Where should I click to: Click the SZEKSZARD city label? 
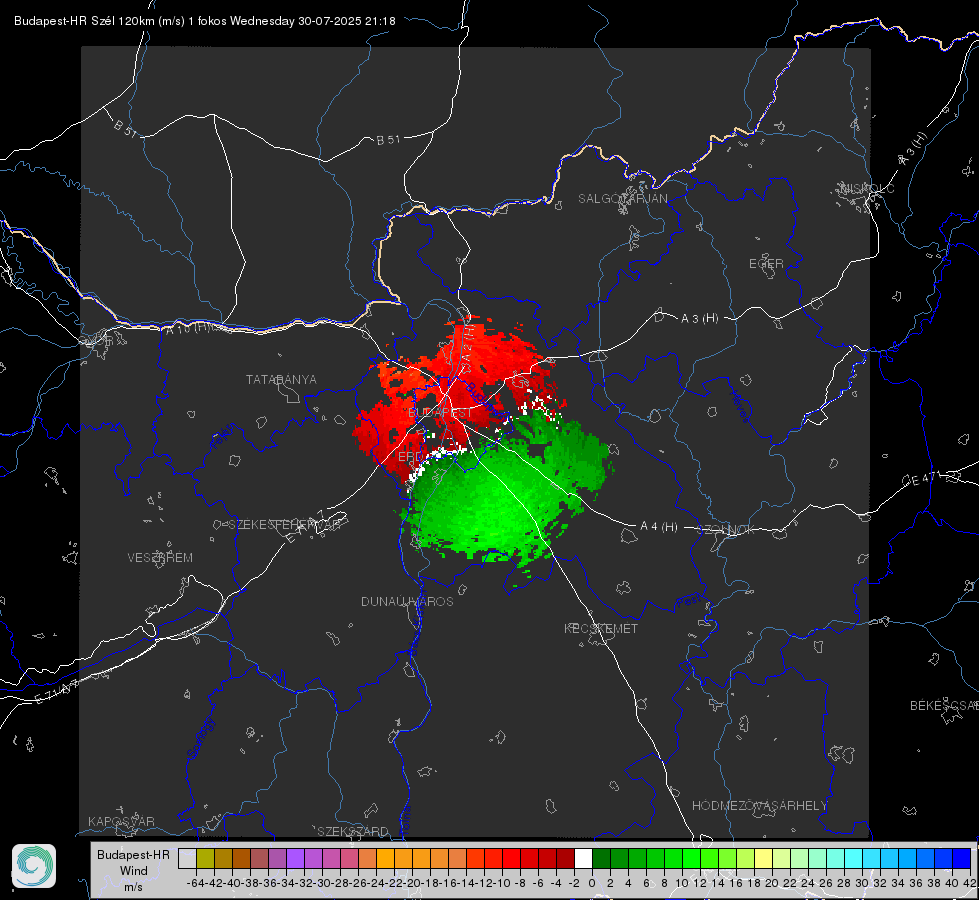click(353, 831)
